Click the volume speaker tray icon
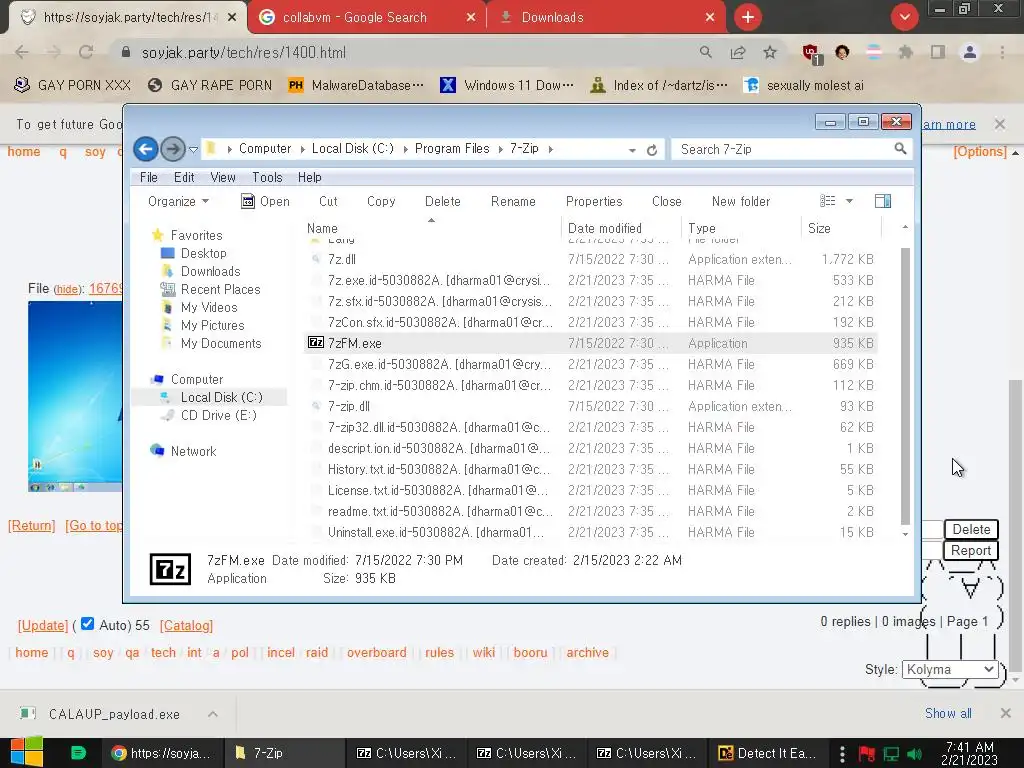The width and height of the screenshot is (1024, 768). (x=915, y=754)
